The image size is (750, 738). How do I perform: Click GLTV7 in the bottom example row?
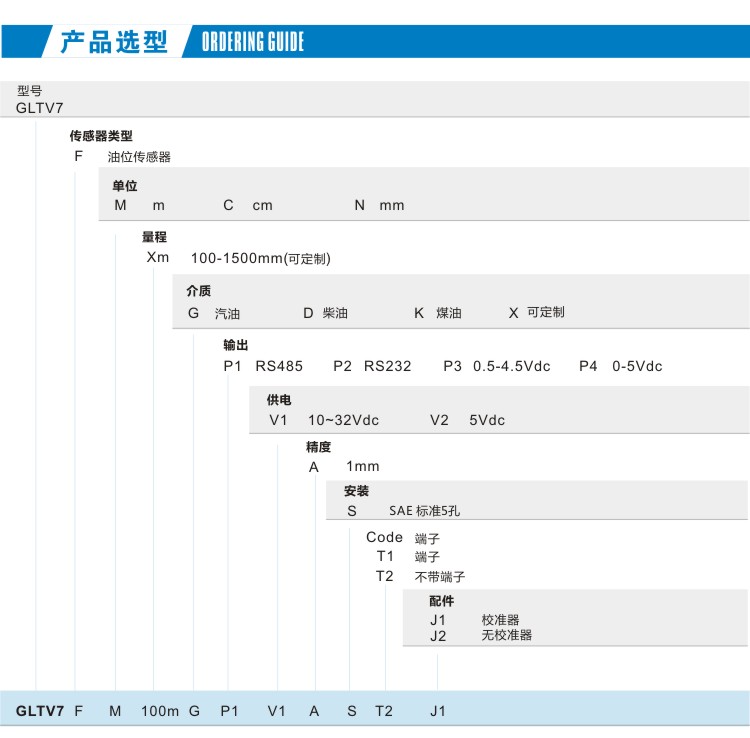tap(40, 711)
